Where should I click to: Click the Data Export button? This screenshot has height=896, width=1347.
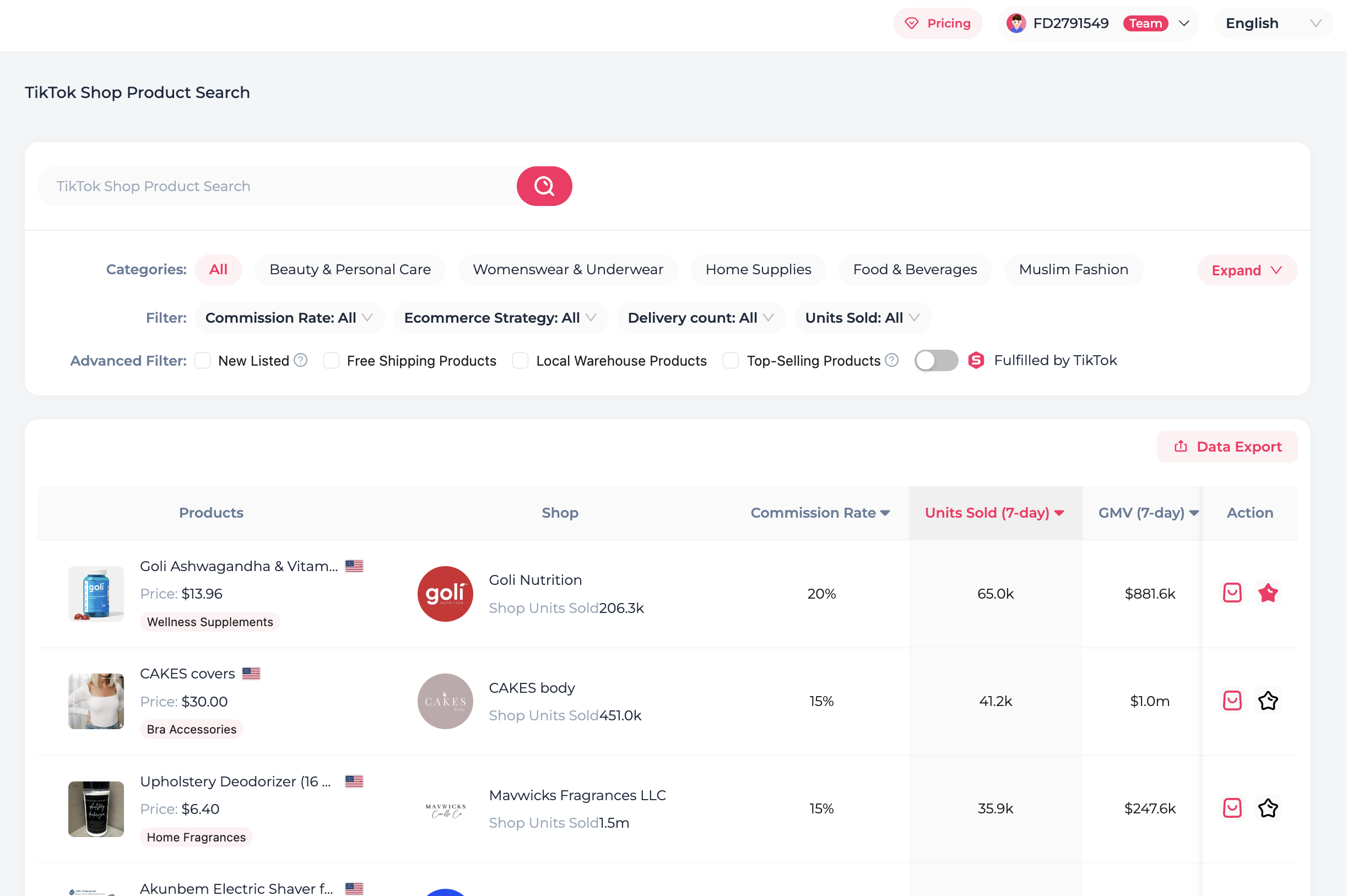[x=1226, y=447]
